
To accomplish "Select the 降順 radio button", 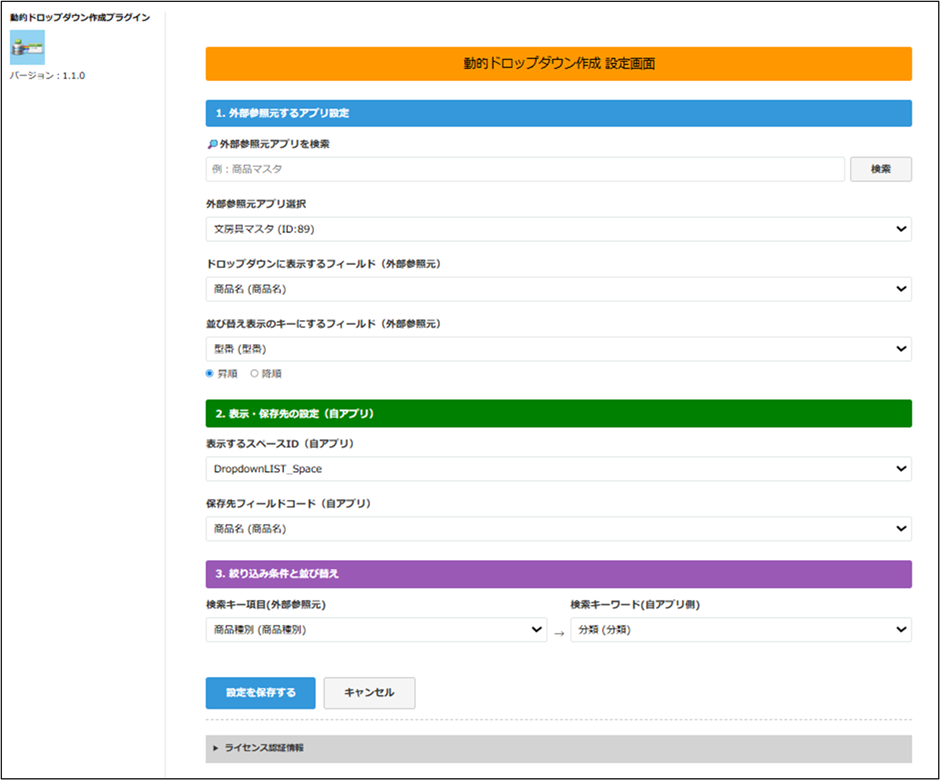I will (254, 373).
